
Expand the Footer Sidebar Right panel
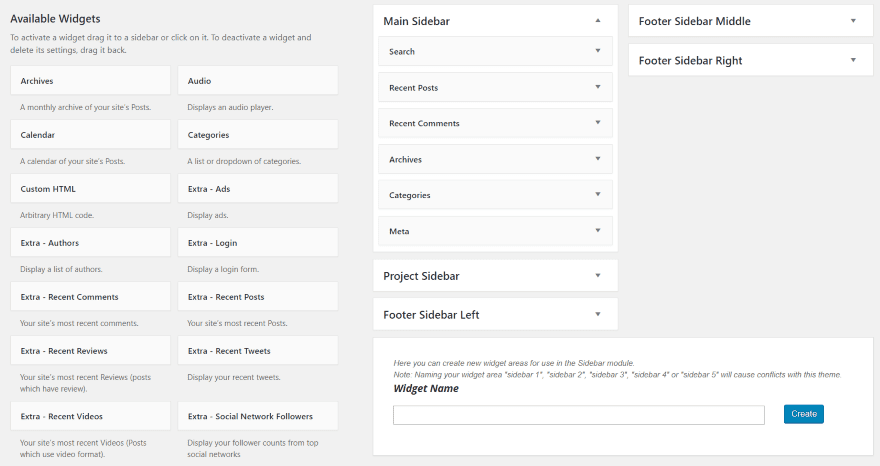pos(853,60)
